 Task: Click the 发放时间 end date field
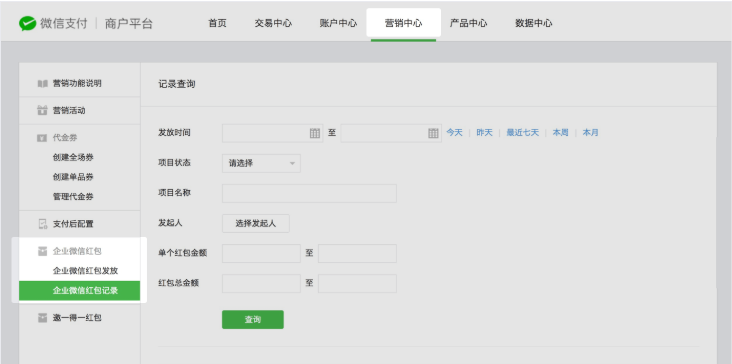pyautogui.click(x=391, y=133)
